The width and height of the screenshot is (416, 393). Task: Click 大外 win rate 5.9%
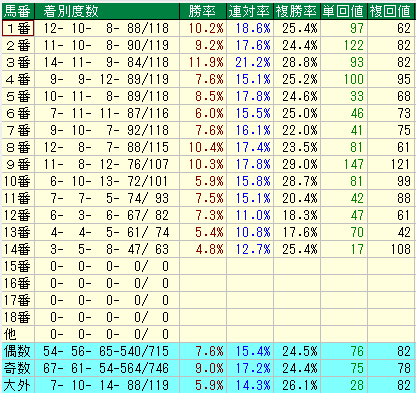pos(209,385)
